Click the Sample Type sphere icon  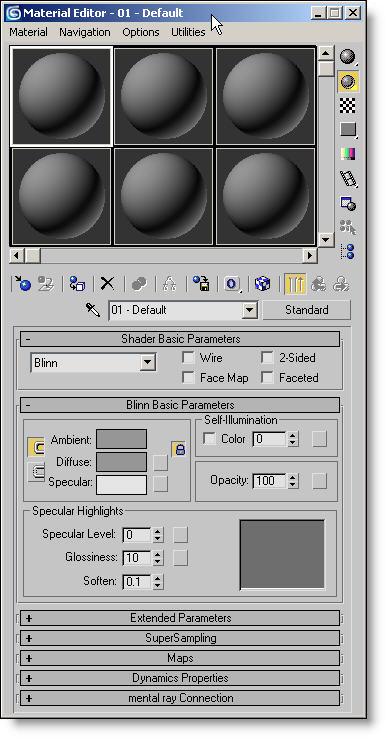click(348, 57)
